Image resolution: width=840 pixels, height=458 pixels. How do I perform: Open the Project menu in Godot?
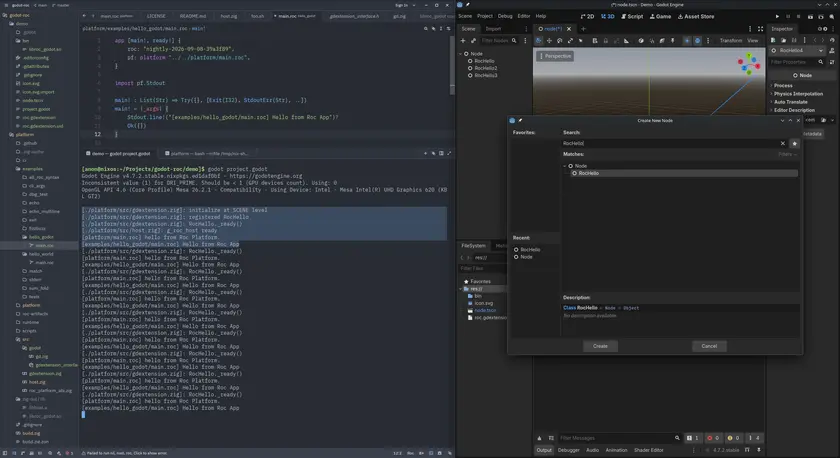tap(485, 16)
